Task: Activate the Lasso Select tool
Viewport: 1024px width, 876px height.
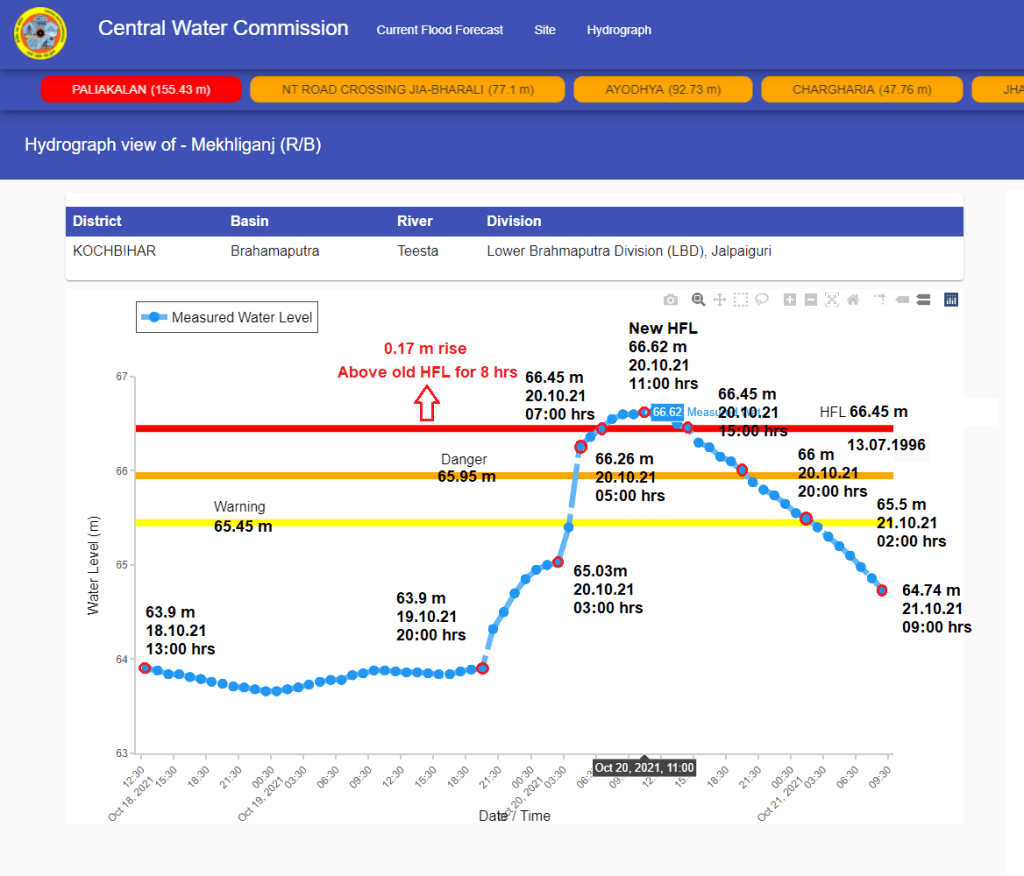Action: click(761, 299)
